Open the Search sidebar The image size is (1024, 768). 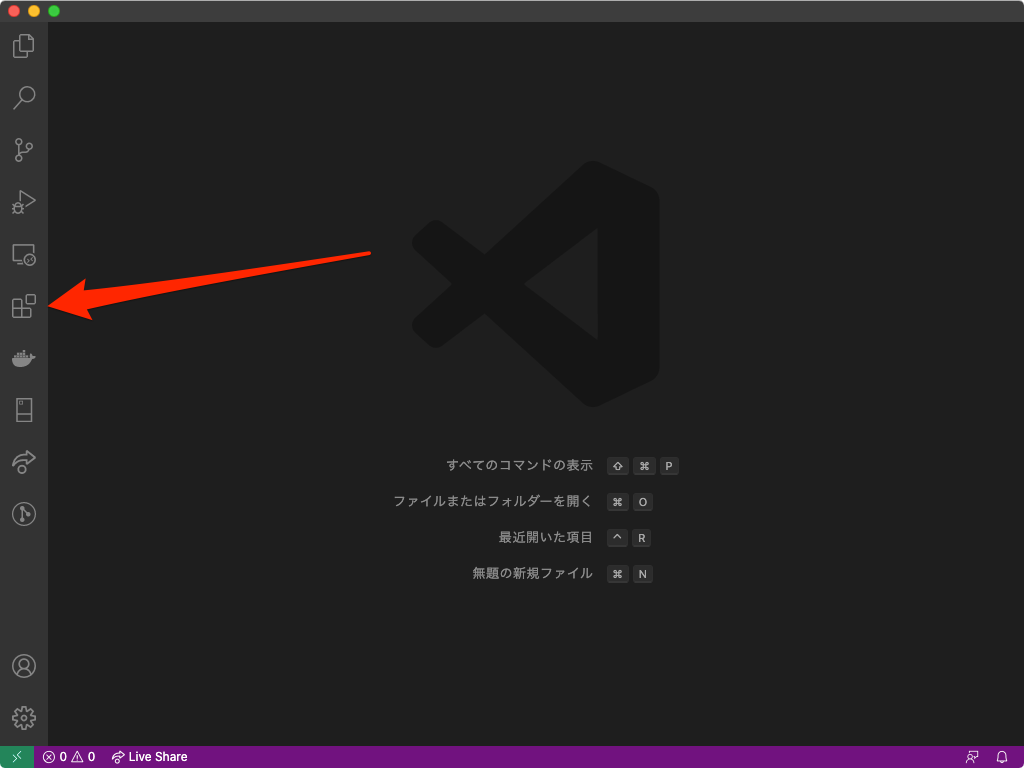click(x=22, y=97)
